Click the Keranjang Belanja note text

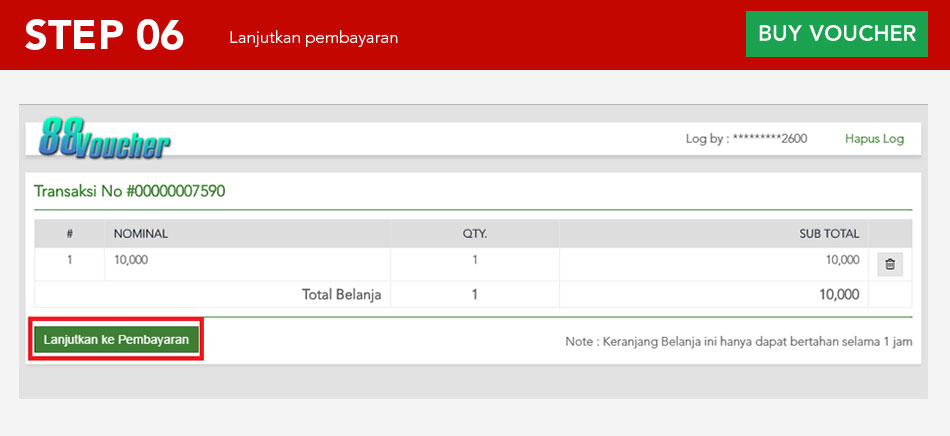738,341
